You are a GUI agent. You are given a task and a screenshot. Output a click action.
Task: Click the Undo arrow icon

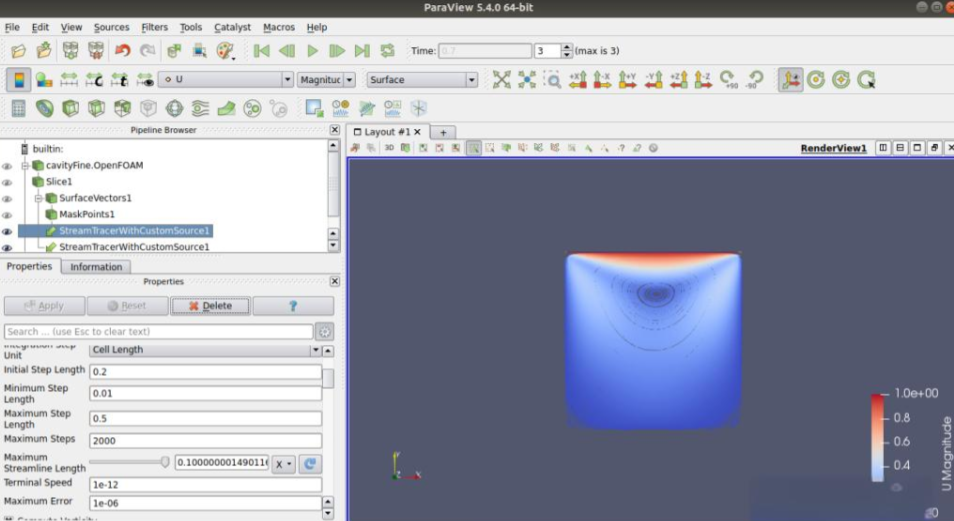click(122, 51)
